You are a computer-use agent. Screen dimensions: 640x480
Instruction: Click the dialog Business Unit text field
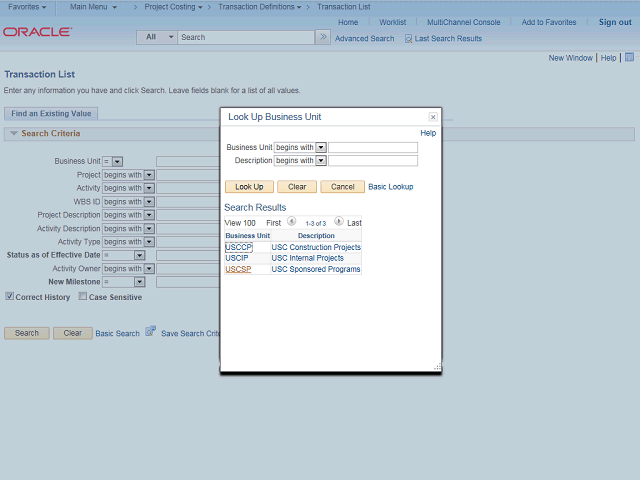tap(373, 147)
